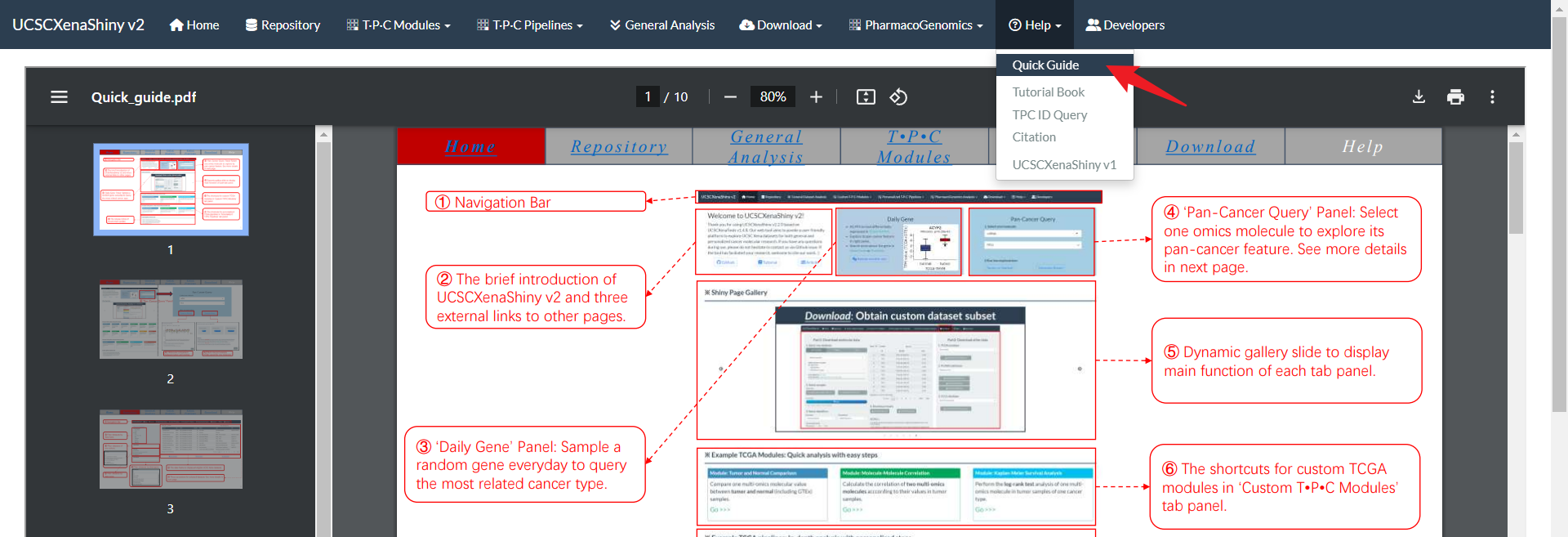Collapse the Help dropdown menu
1568x537 pixels.
point(1035,25)
